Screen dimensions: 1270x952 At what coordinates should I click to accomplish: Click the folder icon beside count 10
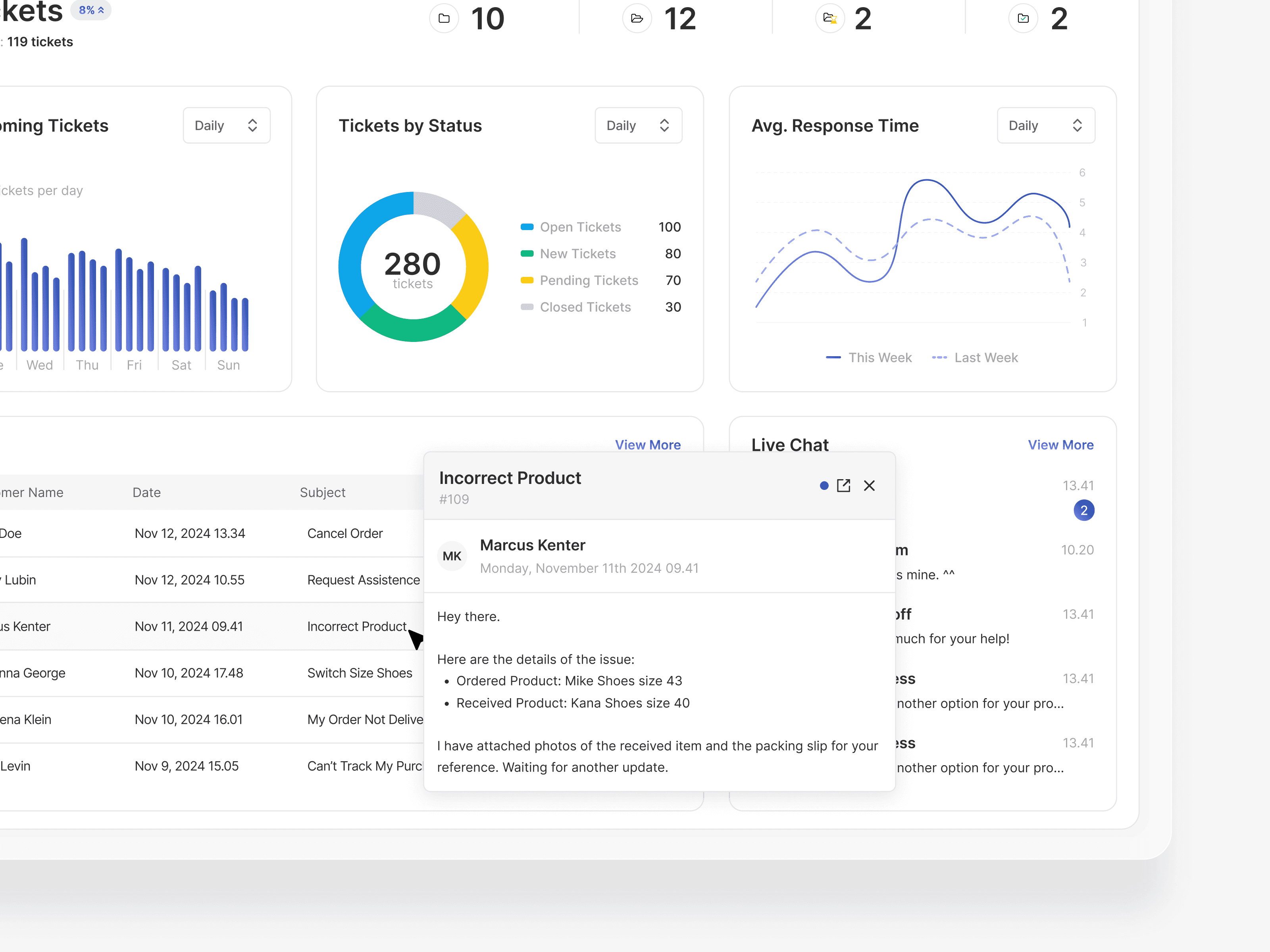(444, 18)
